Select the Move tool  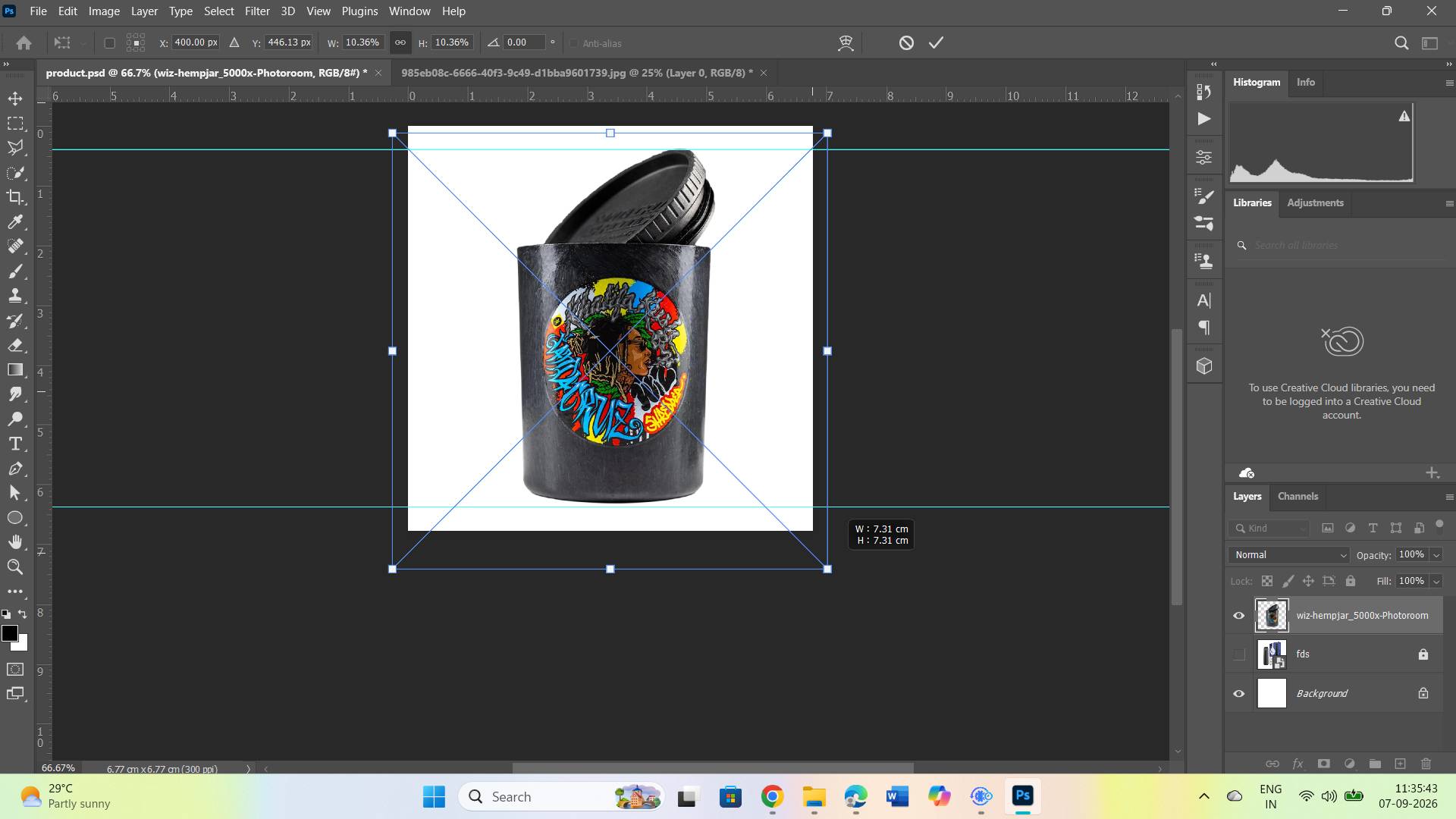(15, 99)
